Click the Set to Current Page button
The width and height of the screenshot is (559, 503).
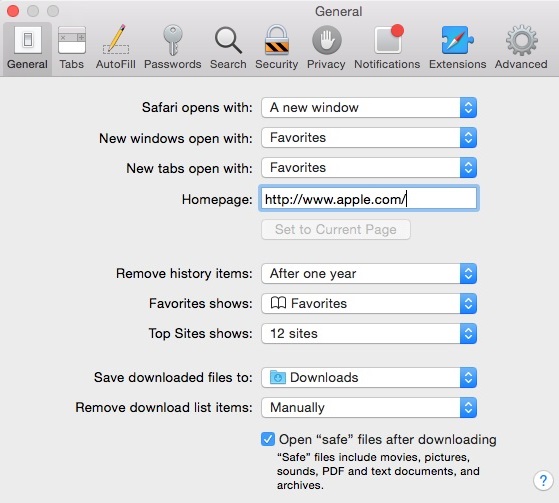click(x=336, y=230)
